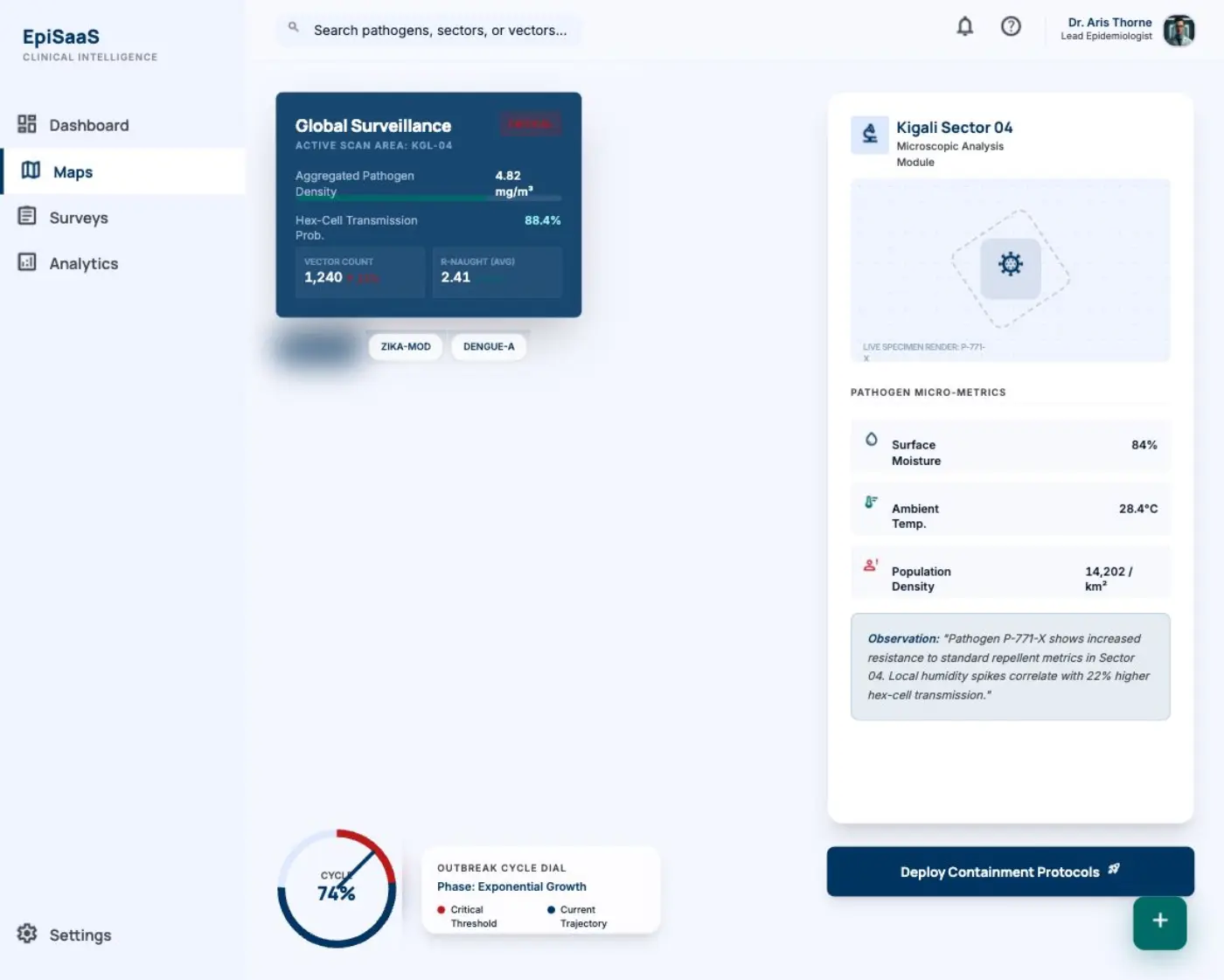Click the Surface Moisture 84% value

coord(1144,445)
